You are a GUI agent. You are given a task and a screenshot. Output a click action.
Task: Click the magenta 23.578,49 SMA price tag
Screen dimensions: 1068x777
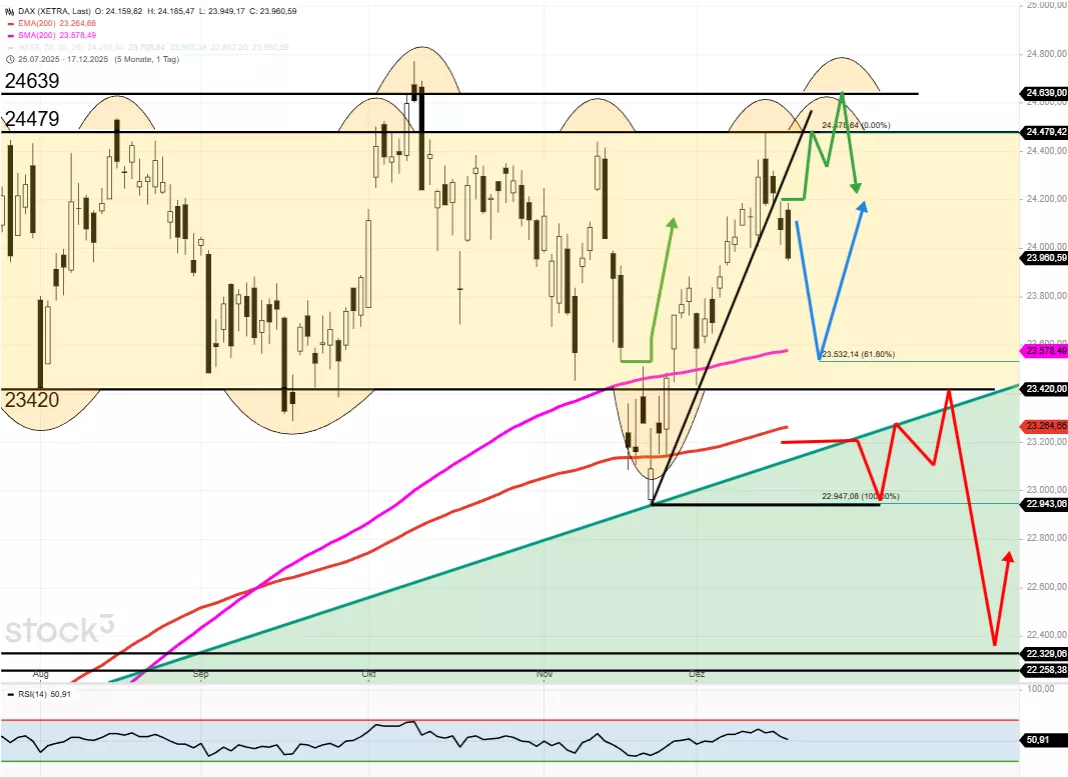(x=1046, y=351)
